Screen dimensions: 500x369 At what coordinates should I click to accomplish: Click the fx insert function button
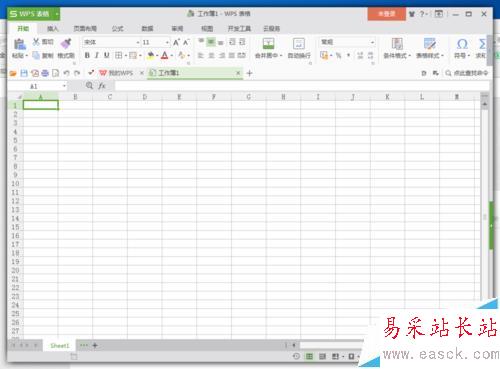tap(102, 86)
